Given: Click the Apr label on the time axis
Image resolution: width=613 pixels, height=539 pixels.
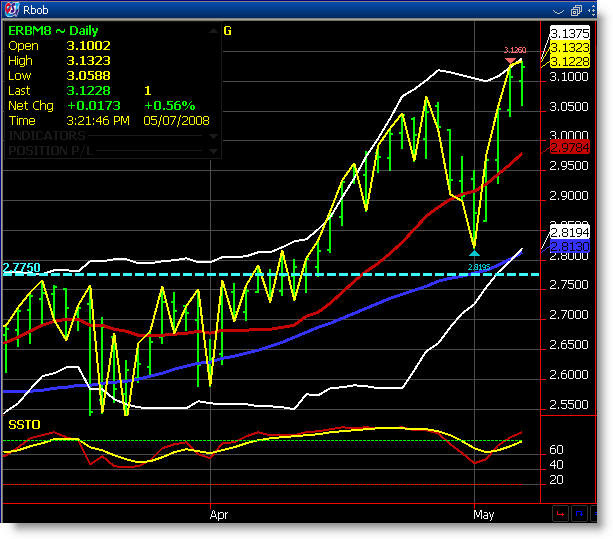Looking at the screenshot, I should pos(219,514).
